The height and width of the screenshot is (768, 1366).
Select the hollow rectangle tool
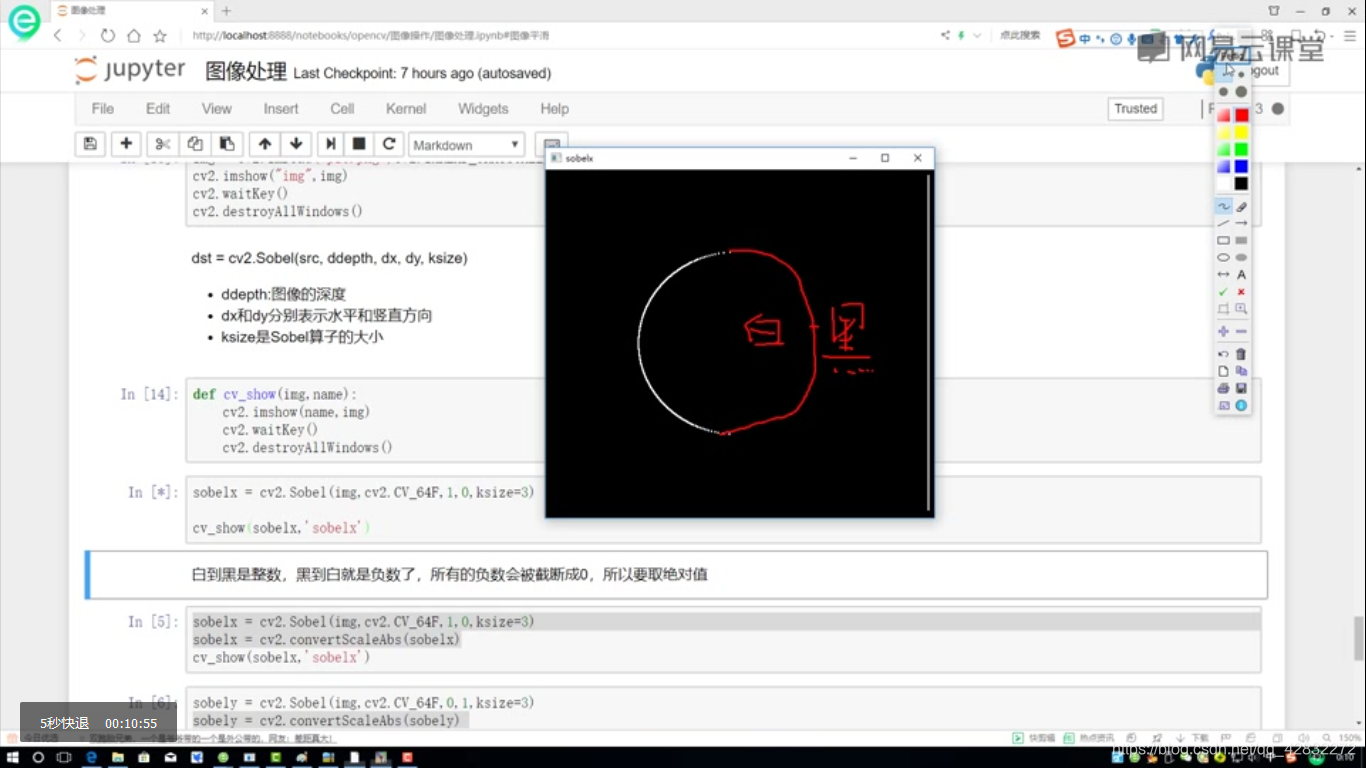tap(1223, 240)
